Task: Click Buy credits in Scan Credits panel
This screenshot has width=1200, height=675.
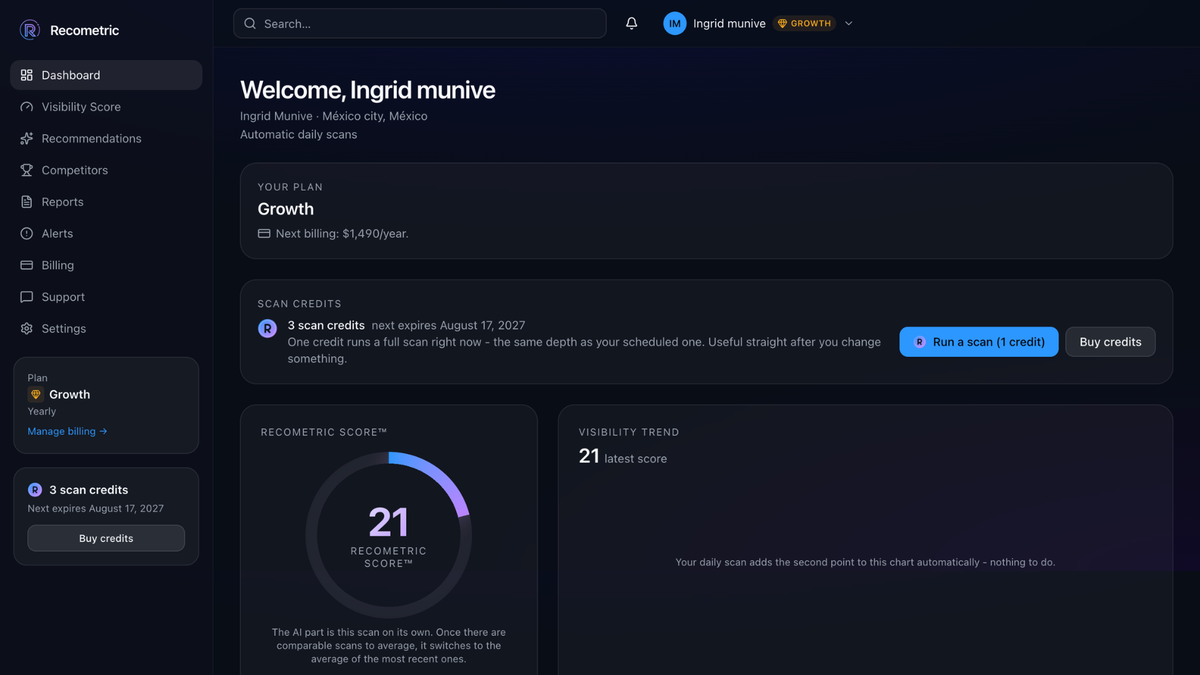Action: pos(1110,342)
